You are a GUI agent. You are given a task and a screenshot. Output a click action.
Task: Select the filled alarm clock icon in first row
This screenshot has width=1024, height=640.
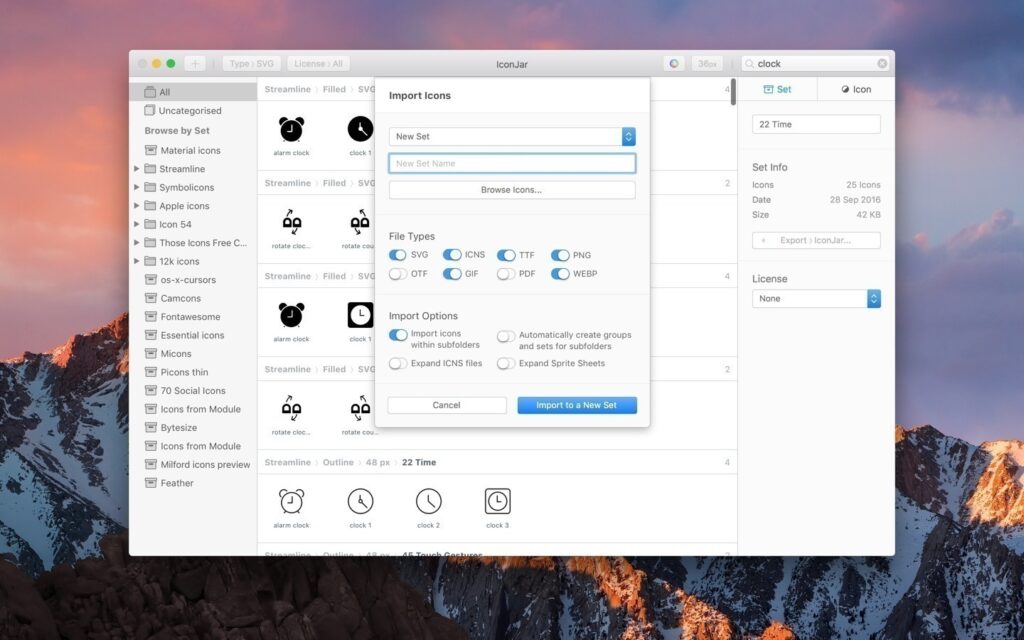tap(291, 130)
